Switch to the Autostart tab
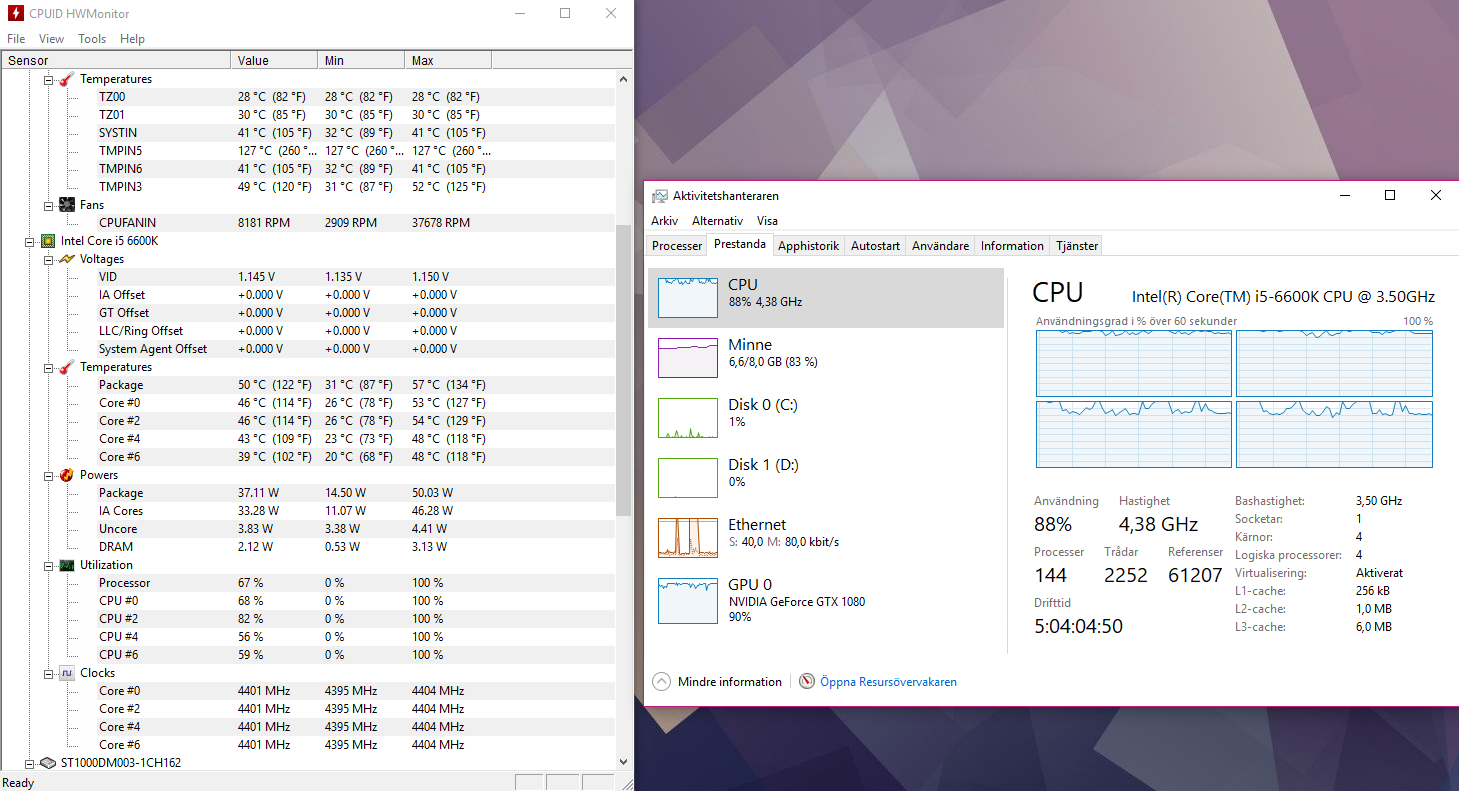The image size is (1459, 791). (x=875, y=246)
